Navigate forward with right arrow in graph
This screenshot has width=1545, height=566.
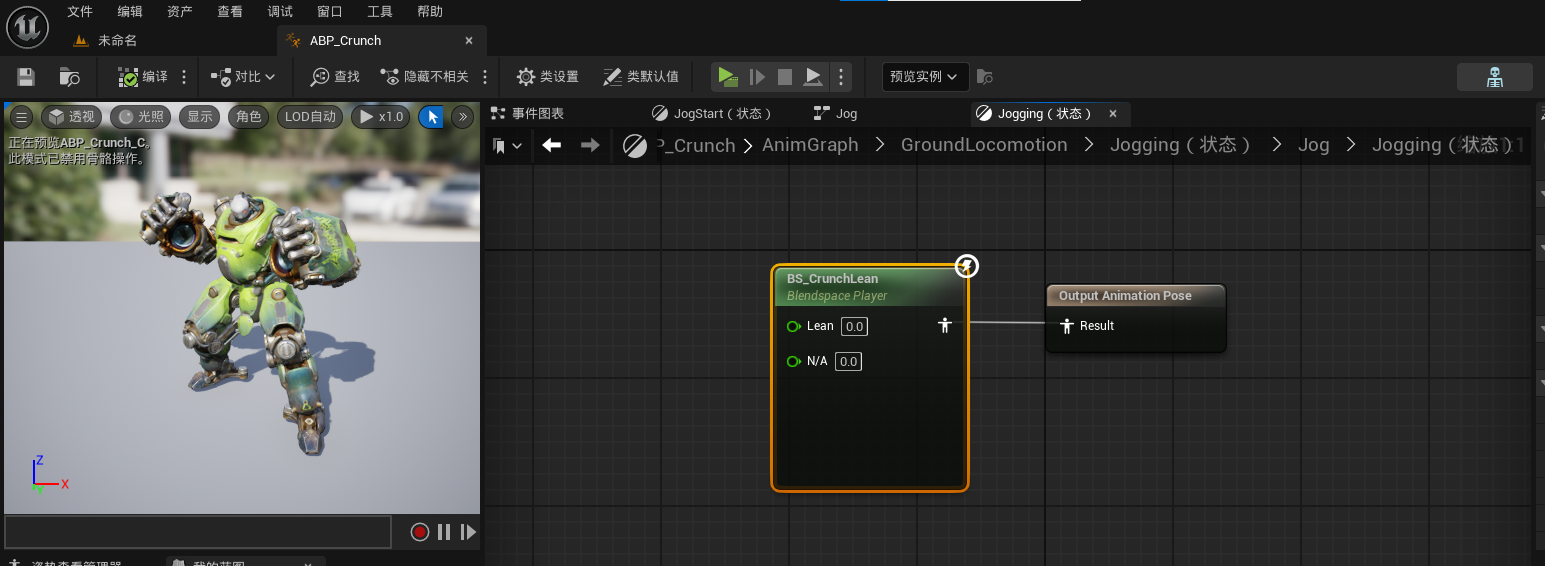click(x=590, y=146)
